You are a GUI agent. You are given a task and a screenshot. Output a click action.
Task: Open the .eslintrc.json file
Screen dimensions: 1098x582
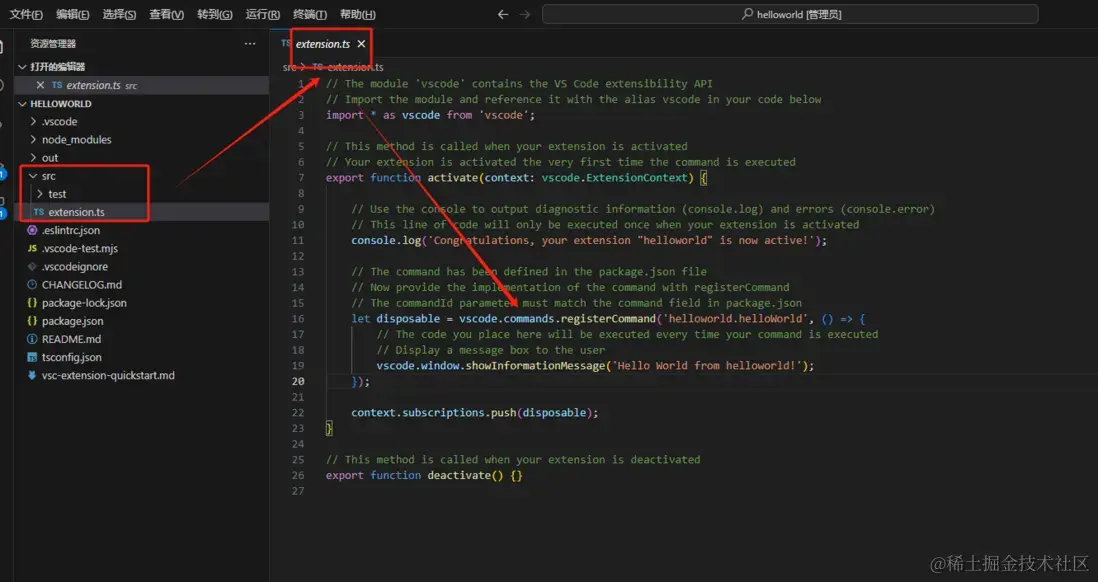coord(141,230)
